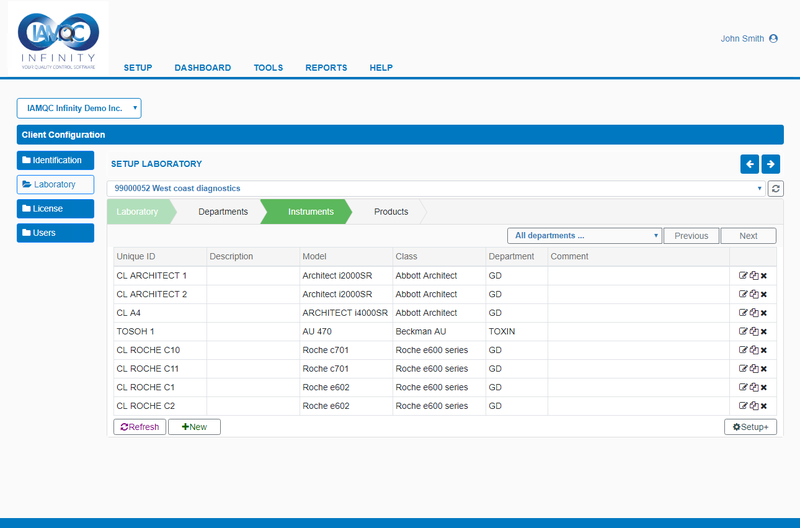800x528 pixels.
Task: Open the Identification section in sidebar
Action: [x=55, y=160]
